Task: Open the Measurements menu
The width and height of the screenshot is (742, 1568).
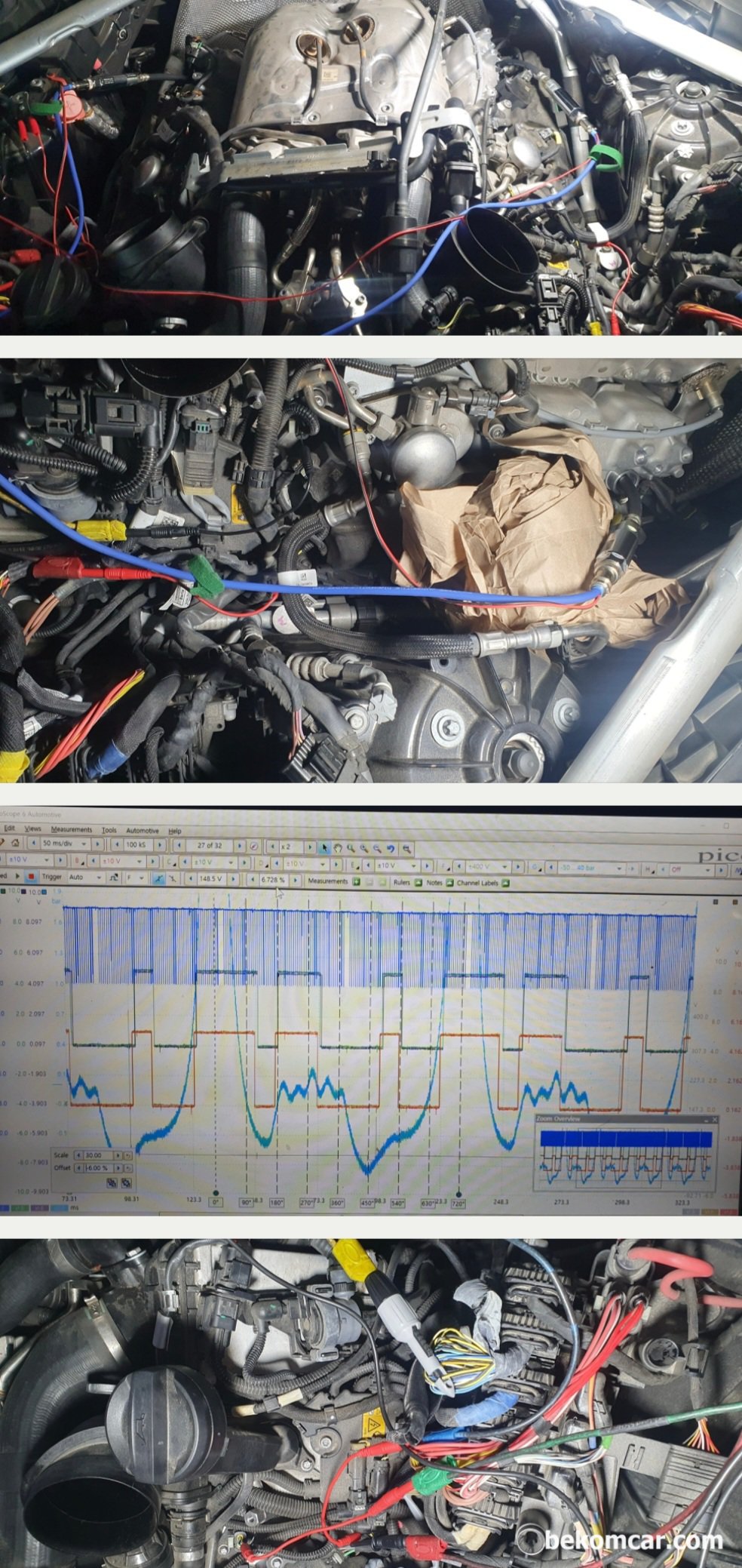Action: coord(72,830)
